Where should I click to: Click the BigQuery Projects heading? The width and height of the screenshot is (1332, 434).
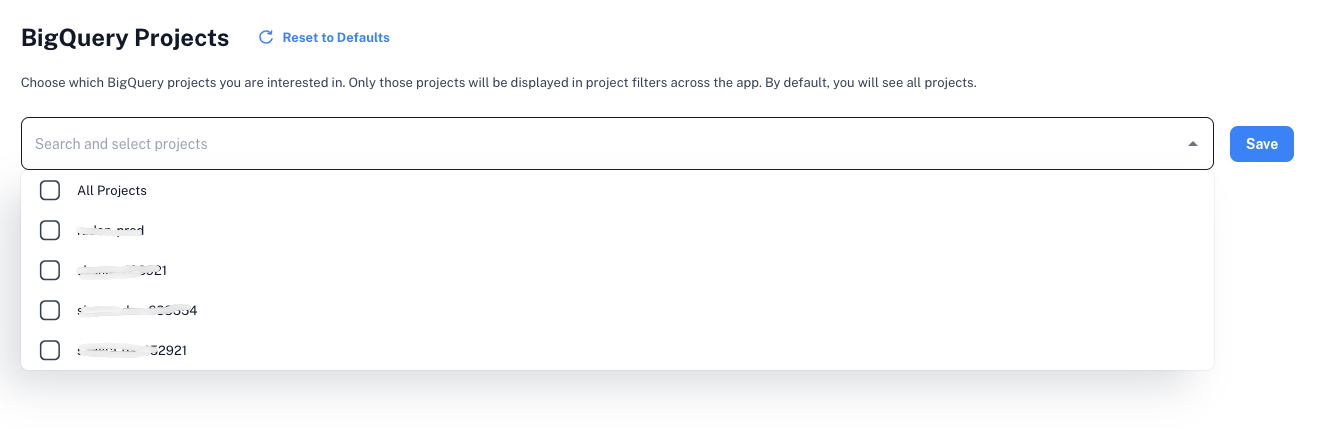[125, 38]
